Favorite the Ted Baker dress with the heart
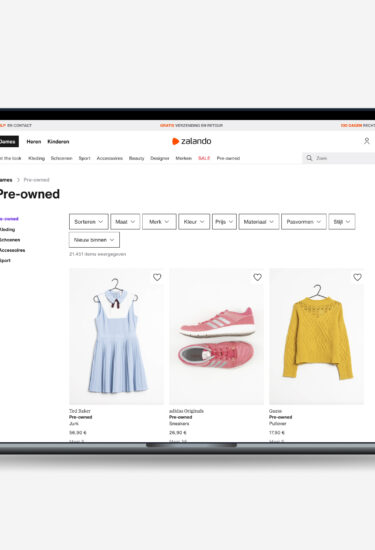 coord(157,277)
